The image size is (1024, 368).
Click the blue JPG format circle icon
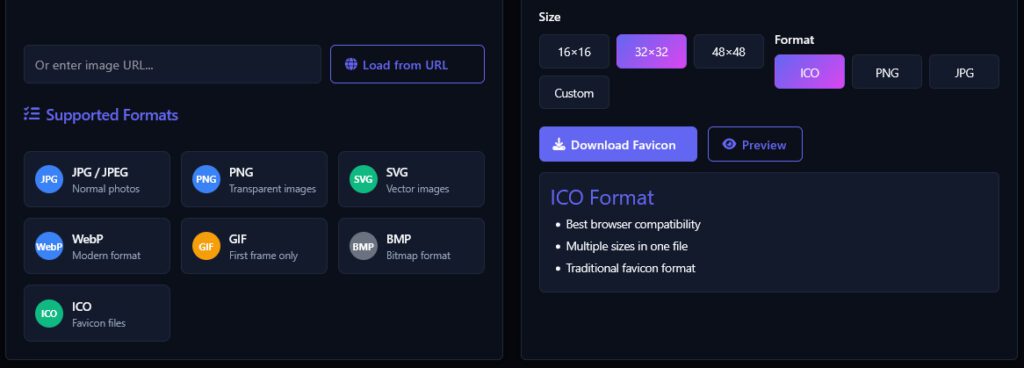point(49,179)
